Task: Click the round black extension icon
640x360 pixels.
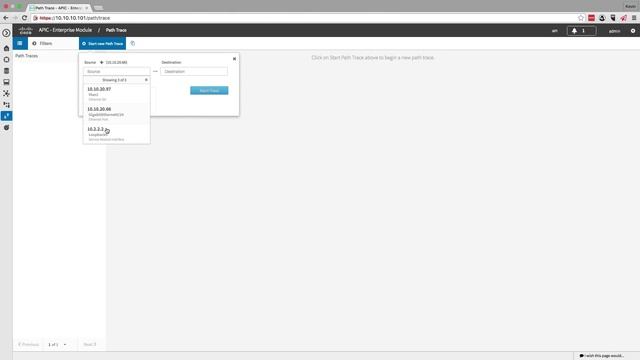Action: (602, 18)
